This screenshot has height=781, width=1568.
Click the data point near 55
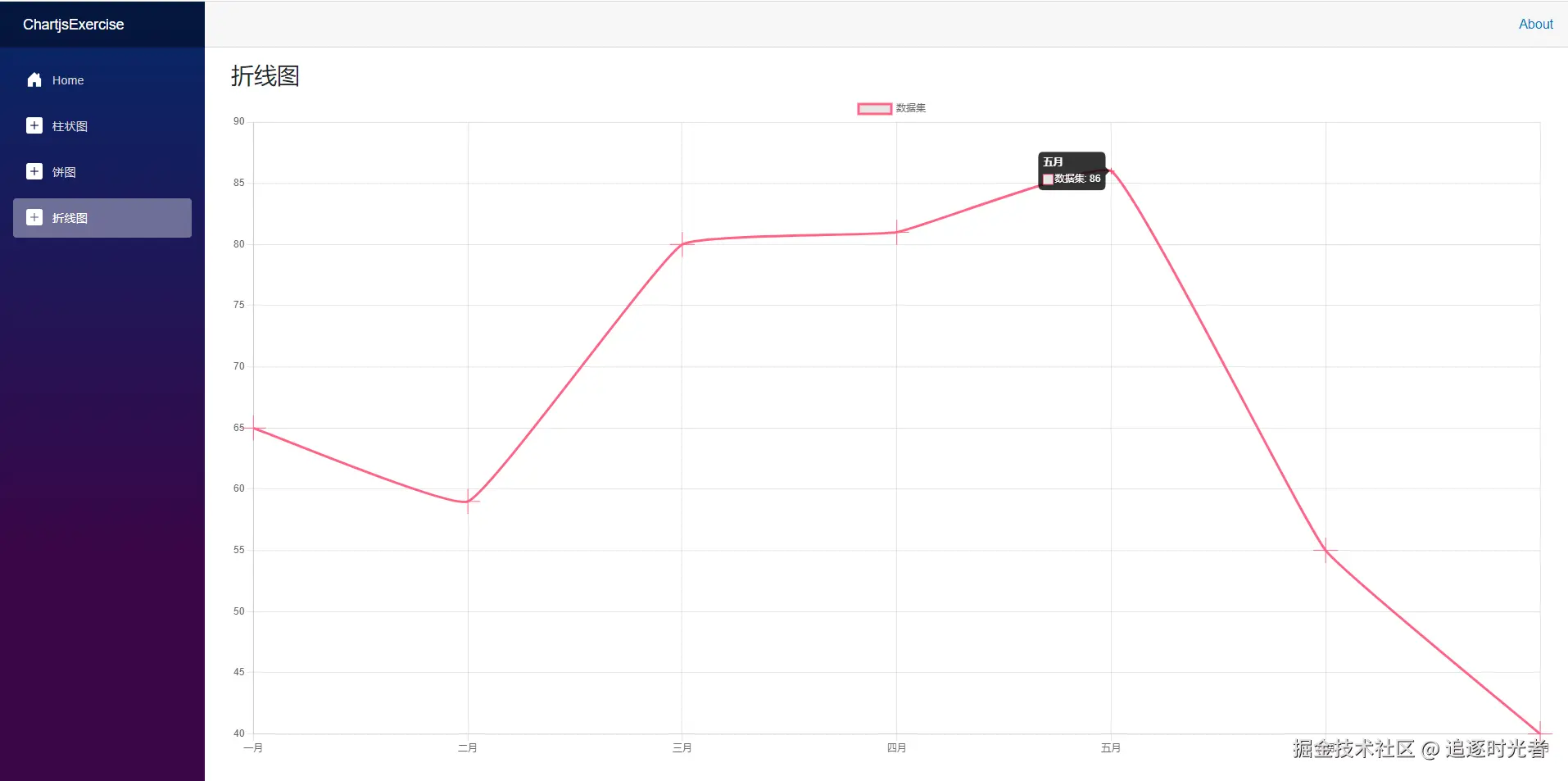tap(1326, 550)
